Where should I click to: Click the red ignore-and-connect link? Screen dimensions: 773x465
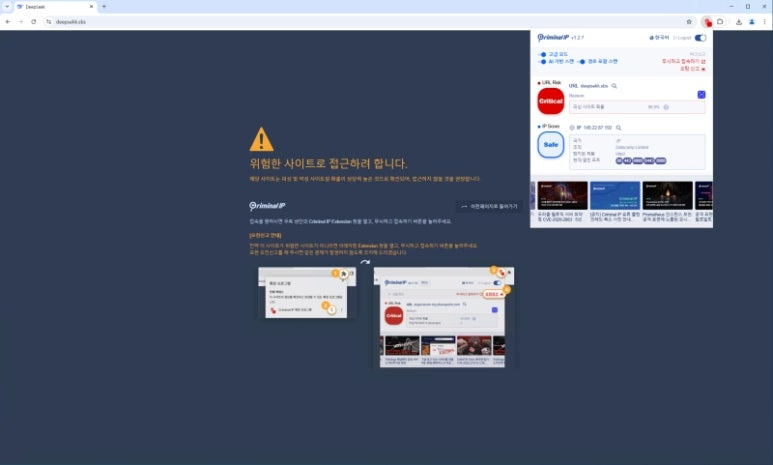point(683,62)
